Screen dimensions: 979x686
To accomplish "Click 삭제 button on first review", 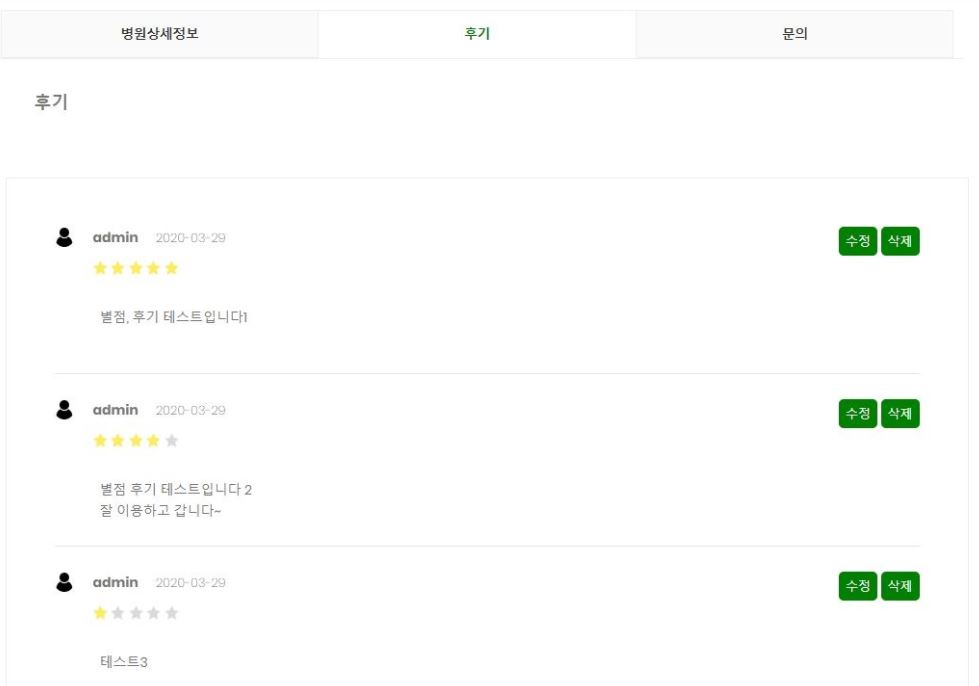I will tap(900, 241).
